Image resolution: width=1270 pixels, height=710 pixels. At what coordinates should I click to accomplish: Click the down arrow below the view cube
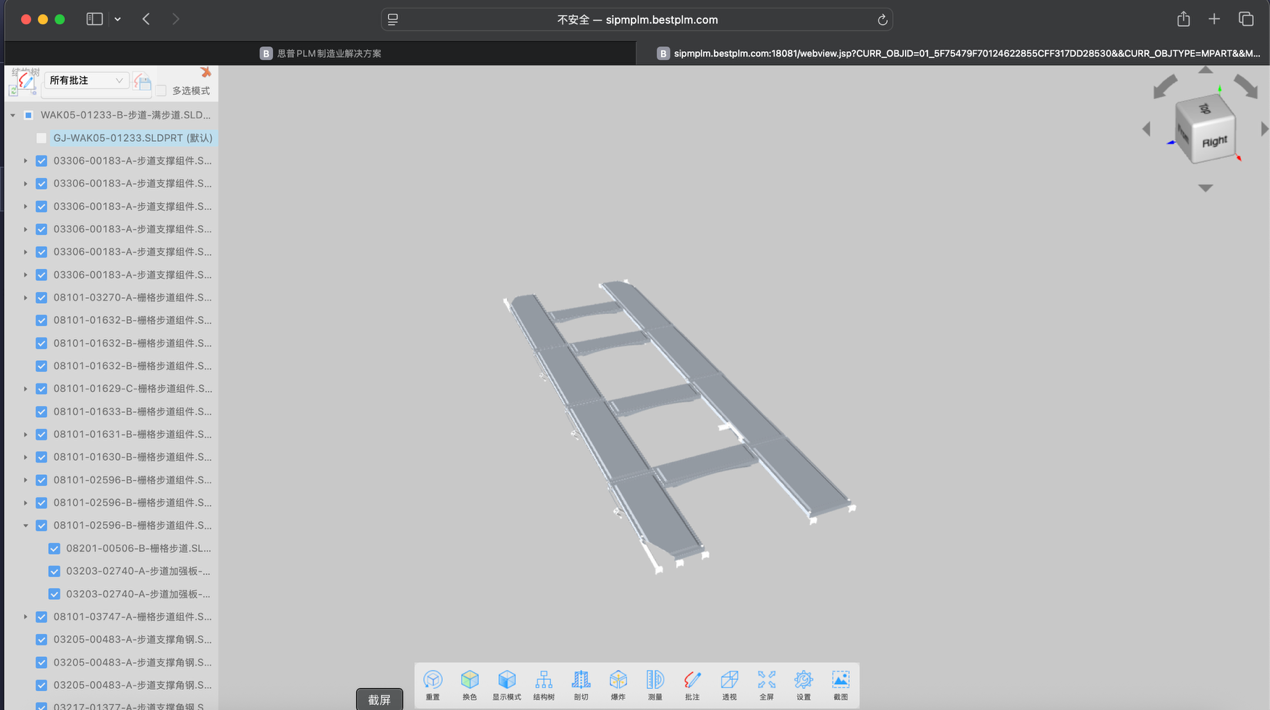click(x=1205, y=188)
